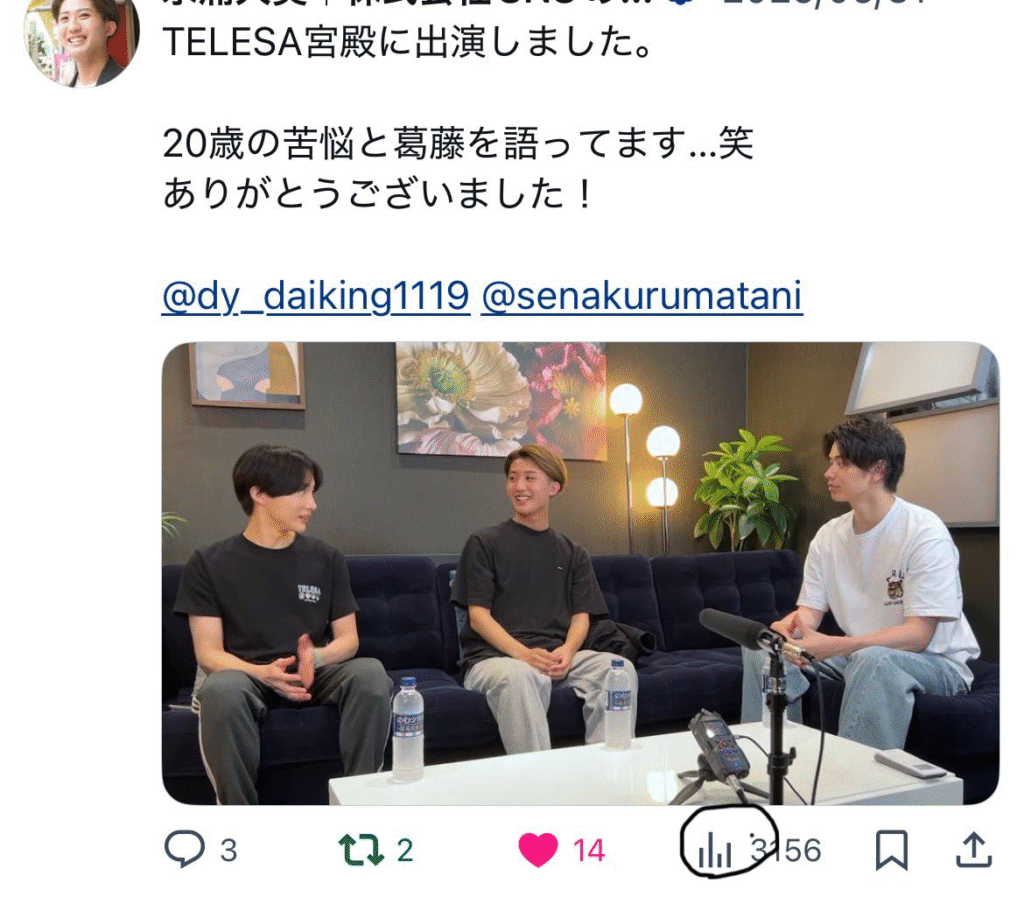This screenshot has width=1024, height=911.
Task: Open the photo of three men on sofa
Action: click(x=581, y=573)
